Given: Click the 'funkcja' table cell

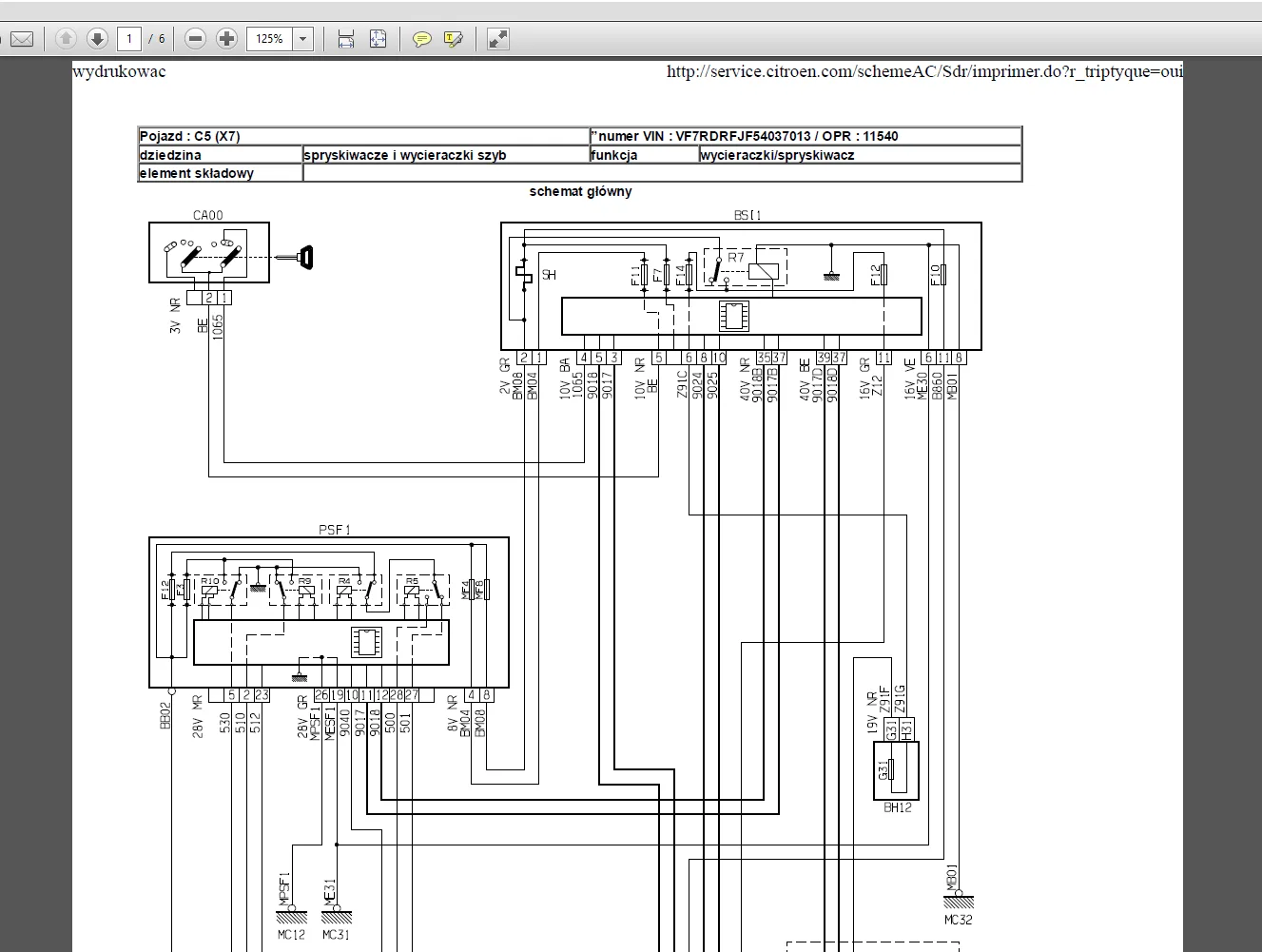Looking at the screenshot, I should pos(644,155).
